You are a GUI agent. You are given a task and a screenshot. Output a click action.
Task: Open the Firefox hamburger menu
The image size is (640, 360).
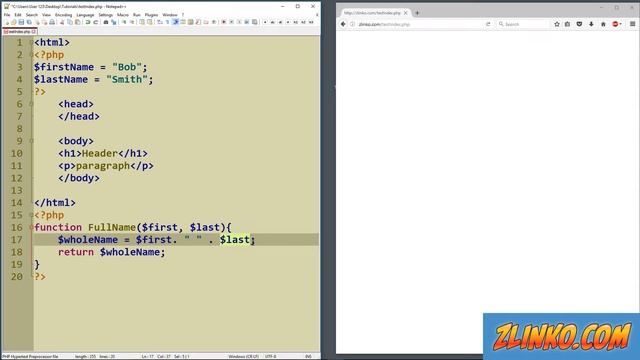pos(632,24)
